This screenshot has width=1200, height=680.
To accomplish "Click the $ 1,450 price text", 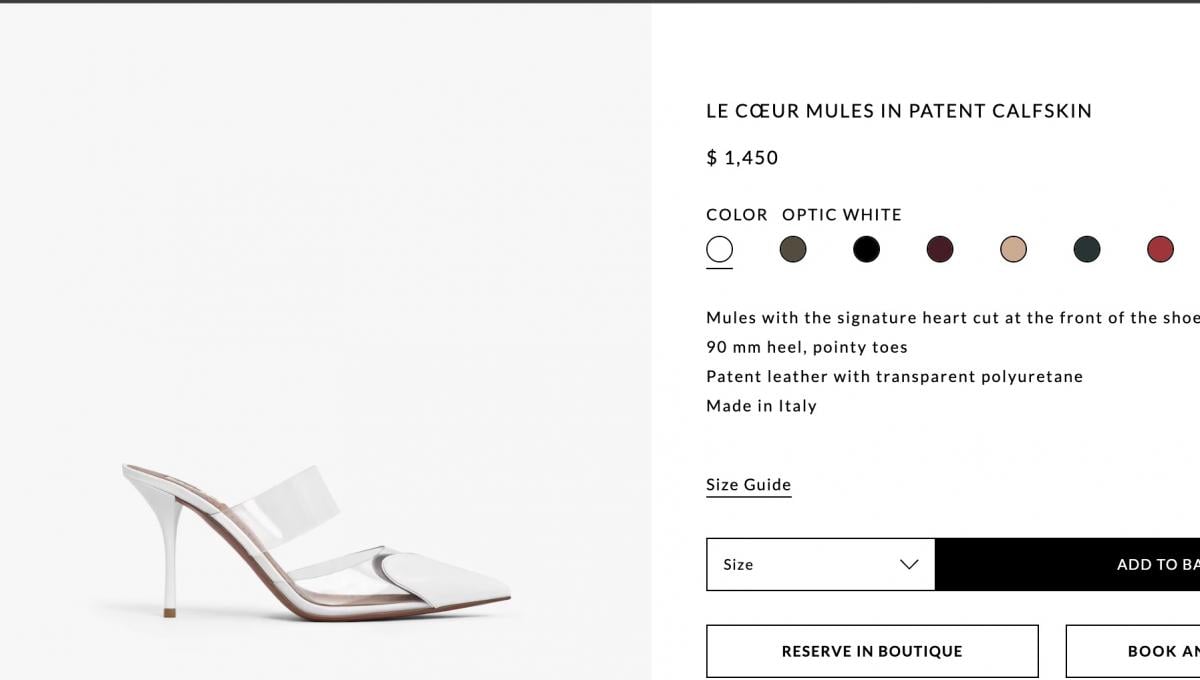I will click(742, 158).
